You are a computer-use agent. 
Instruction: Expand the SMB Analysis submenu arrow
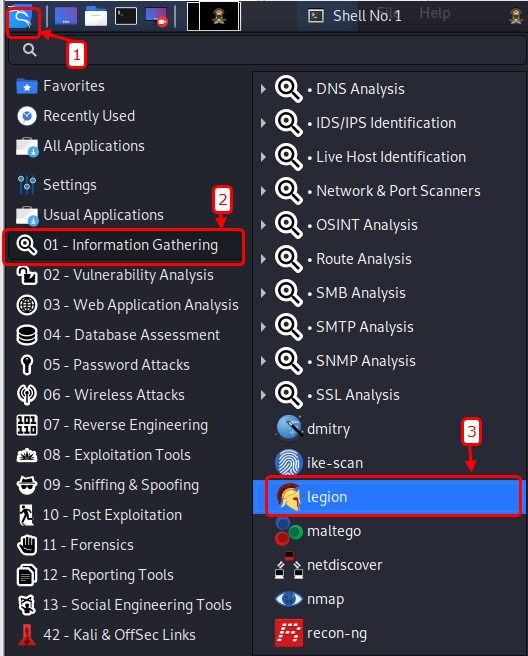pyautogui.click(x=263, y=293)
